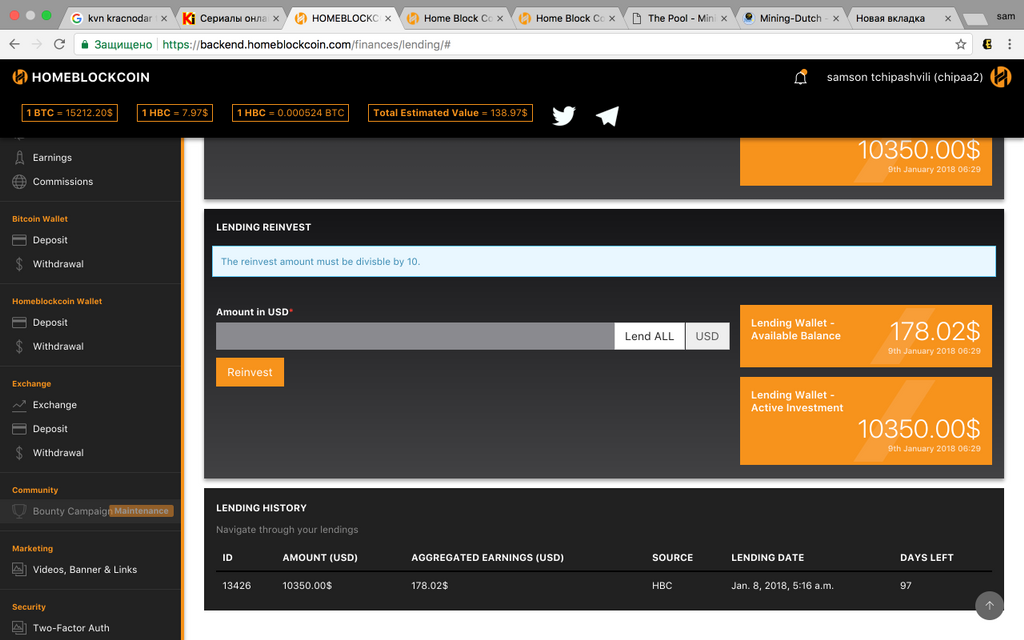Click the scroll-to-top arrow button
The image size is (1024, 640).
tap(989, 605)
